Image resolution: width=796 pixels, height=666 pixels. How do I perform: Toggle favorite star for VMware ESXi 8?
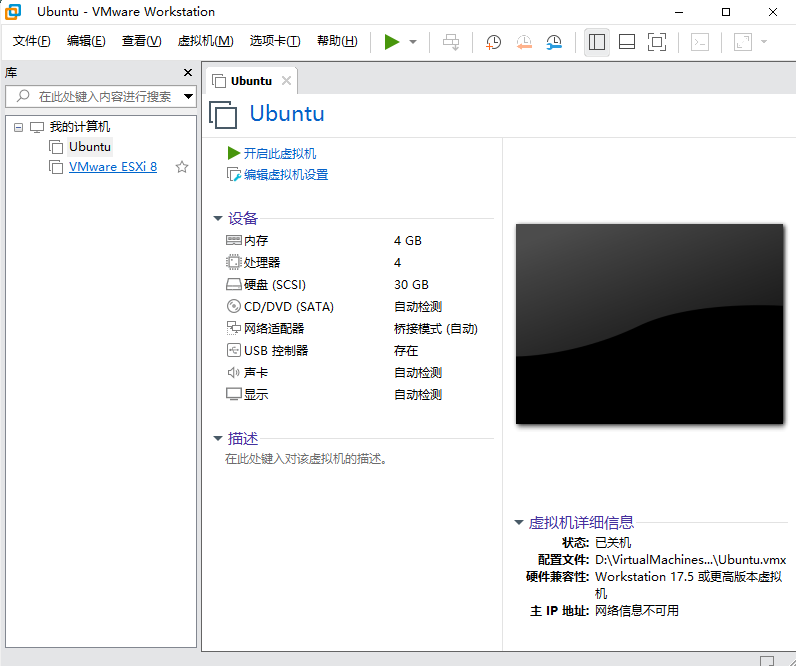pos(182,167)
